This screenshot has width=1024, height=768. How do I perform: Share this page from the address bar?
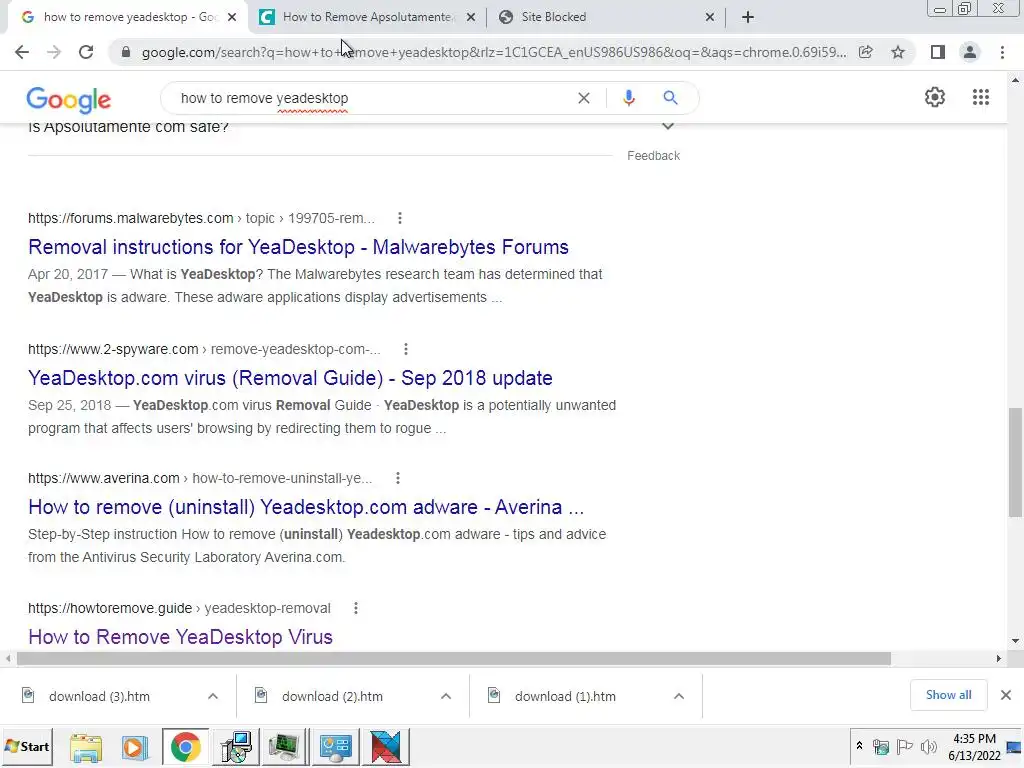click(x=866, y=52)
